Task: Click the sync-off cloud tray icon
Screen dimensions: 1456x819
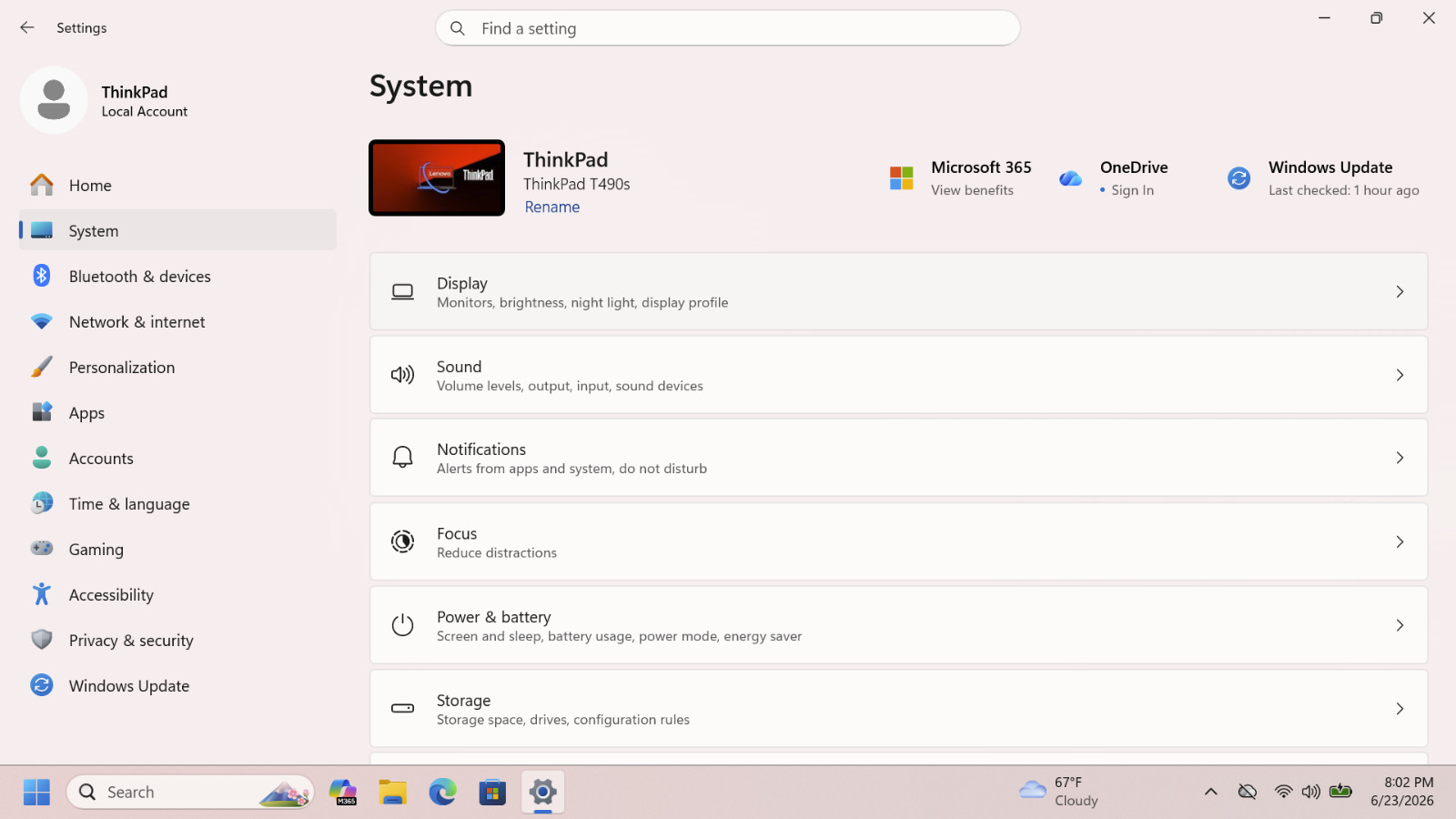Action: pos(1248,792)
